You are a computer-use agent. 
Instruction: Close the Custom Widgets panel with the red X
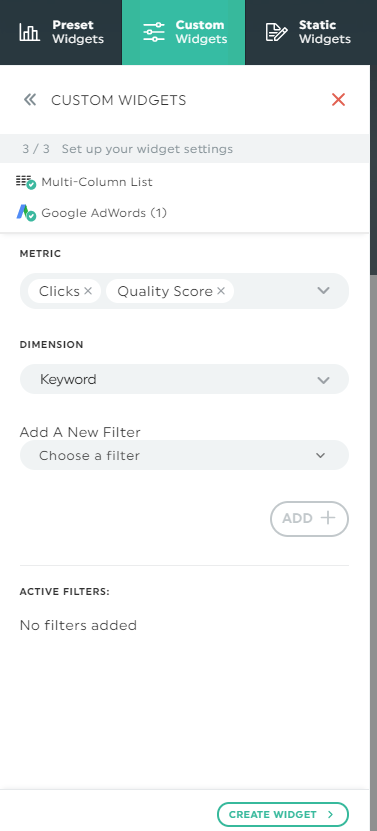(x=338, y=99)
